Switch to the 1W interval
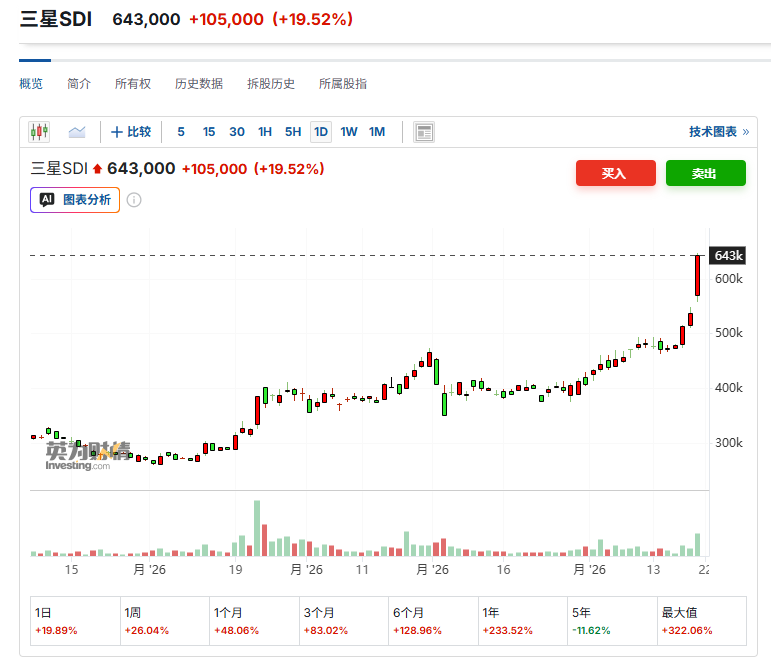Viewport: 771px width, 664px height. tap(349, 132)
